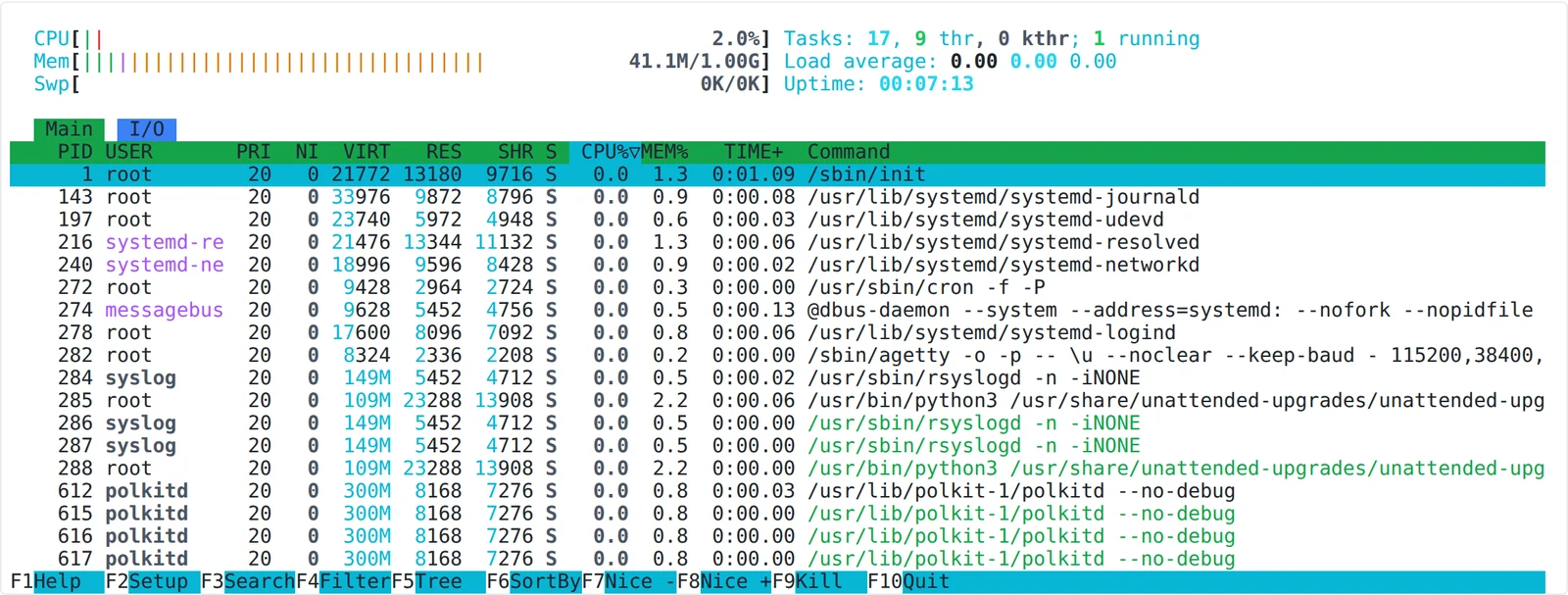Select polkitd thread PID 617
Image resolution: width=1568 pixels, height=595 pixels.
pyautogui.click(x=777, y=559)
